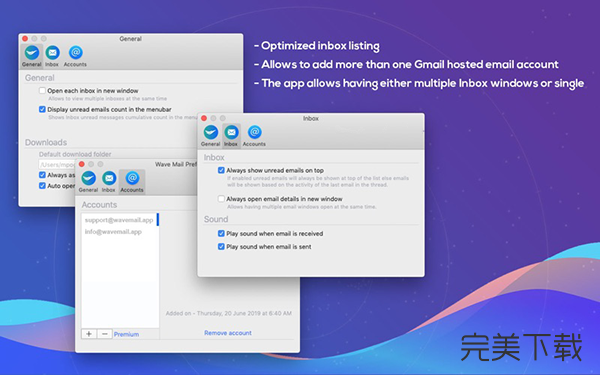
Task: Open the General tab icon in General window
Action: tap(32, 53)
